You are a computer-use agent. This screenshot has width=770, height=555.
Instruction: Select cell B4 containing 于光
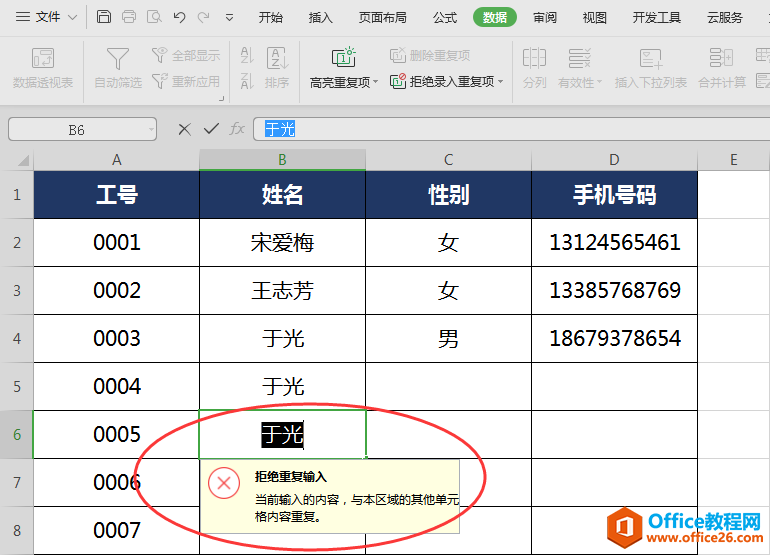click(x=283, y=338)
